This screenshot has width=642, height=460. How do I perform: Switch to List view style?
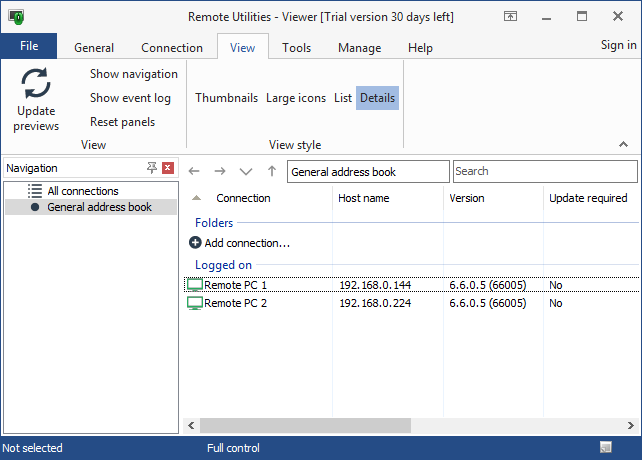point(343,98)
